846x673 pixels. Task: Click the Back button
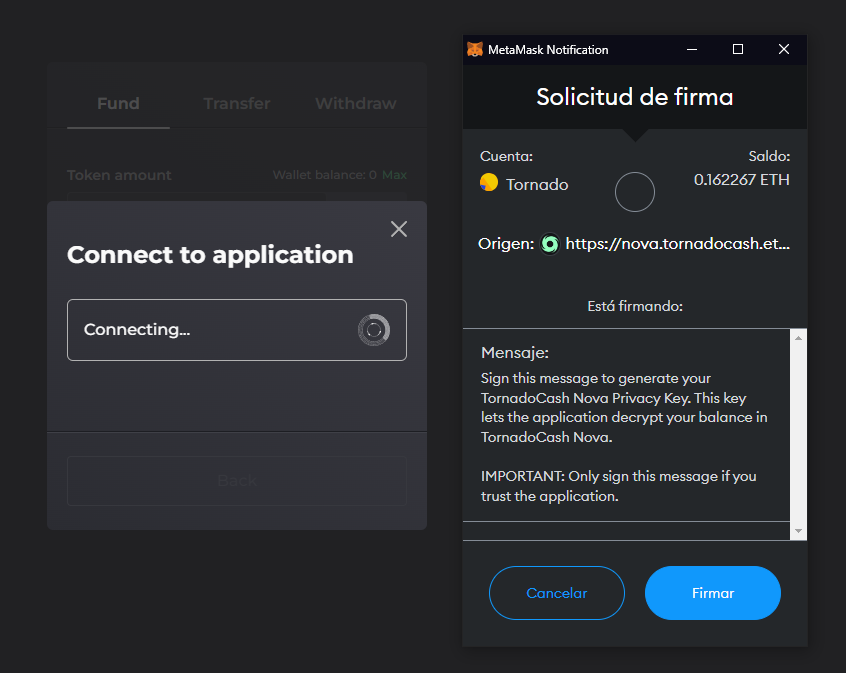(x=236, y=480)
